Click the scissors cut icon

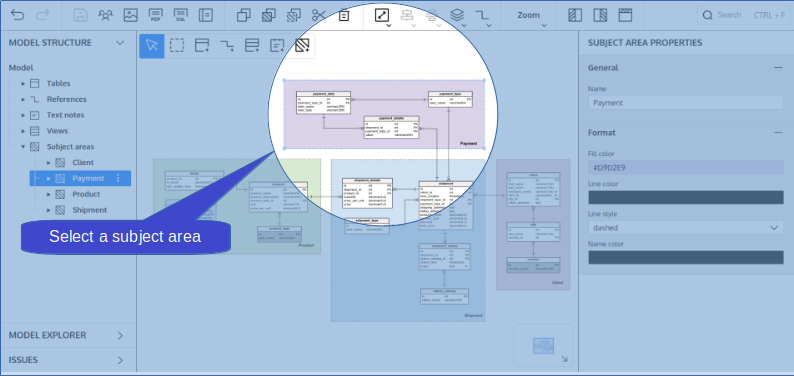pyautogui.click(x=319, y=15)
